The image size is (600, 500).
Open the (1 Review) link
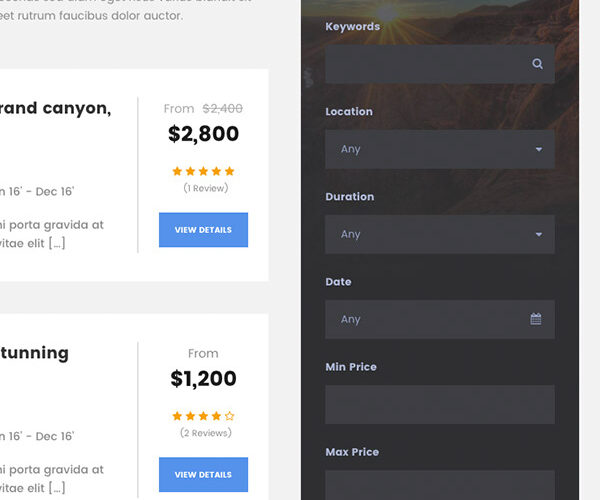206,188
